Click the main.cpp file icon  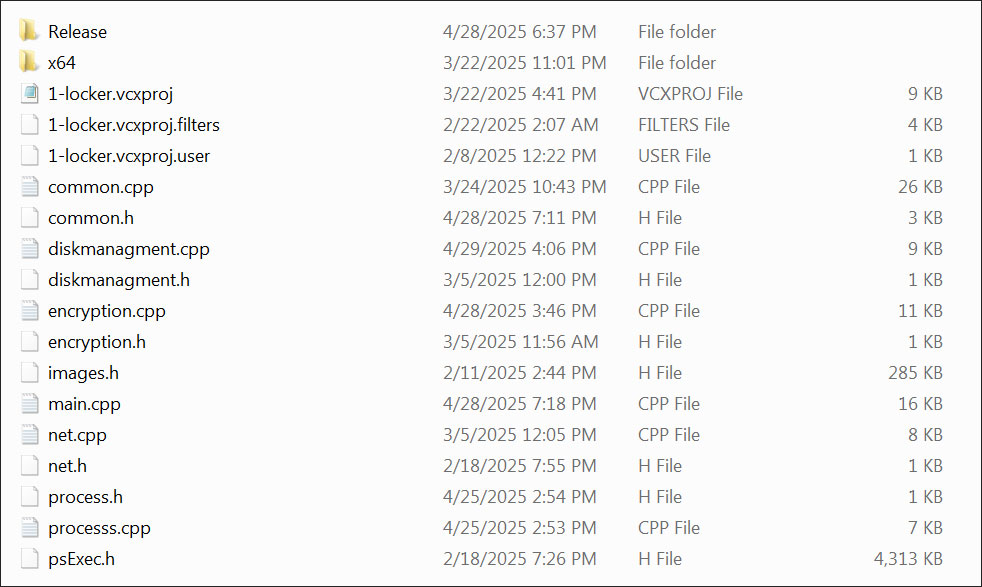click(29, 404)
